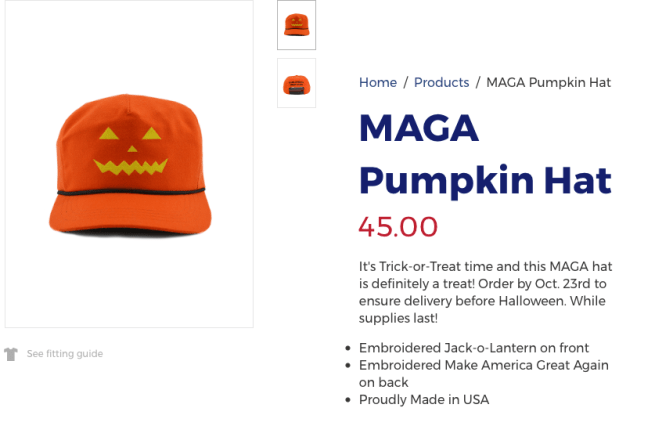The height and width of the screenshot is (426, 655).
Task: Click the 45.00 price
Action: pos(398,227)
